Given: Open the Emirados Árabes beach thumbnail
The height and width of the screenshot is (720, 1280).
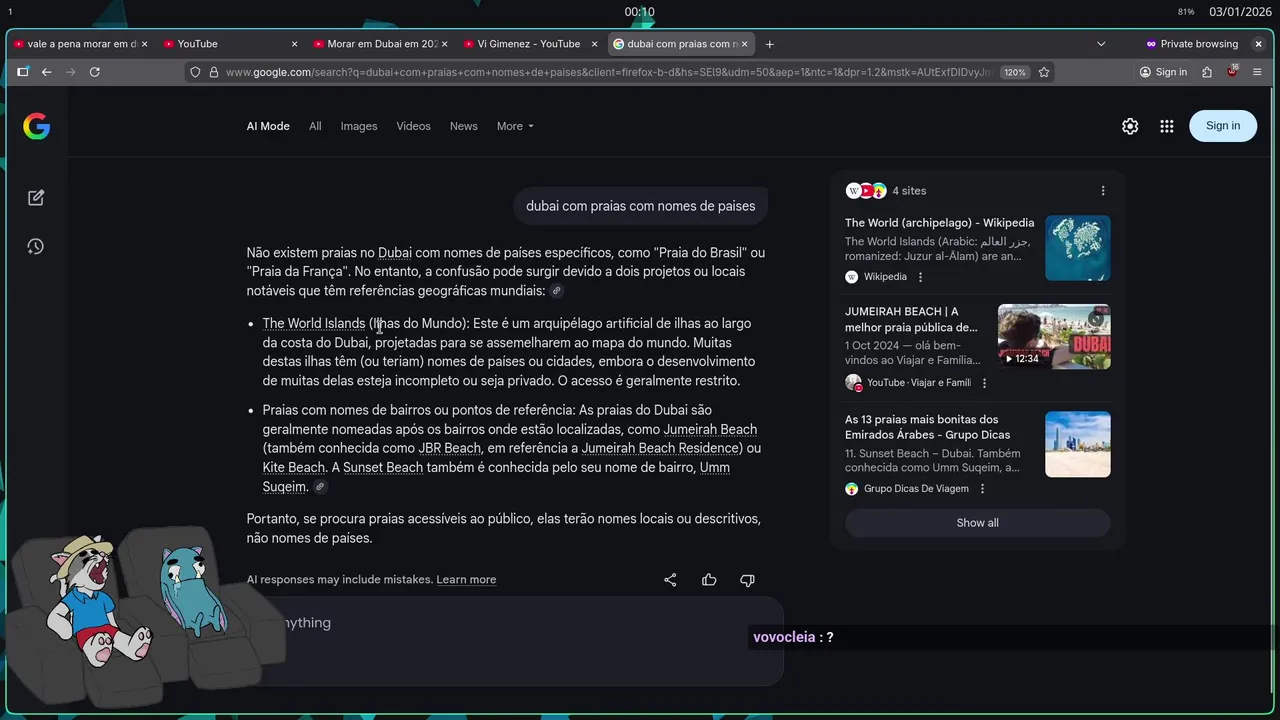Looking at the screenshot, I should [1078, 444].
